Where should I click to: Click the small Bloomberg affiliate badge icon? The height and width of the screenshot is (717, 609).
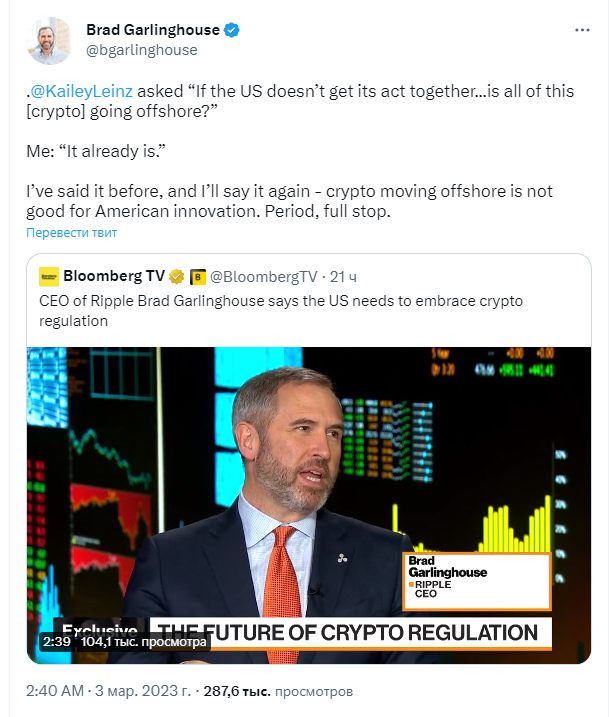click(x=198, y=276)
